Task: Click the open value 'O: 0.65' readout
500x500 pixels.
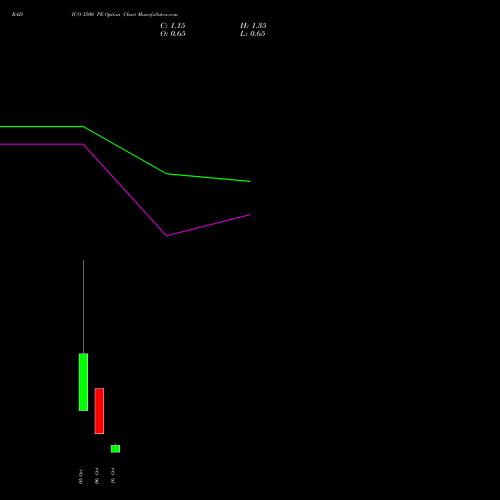Action: coord(173,34)
